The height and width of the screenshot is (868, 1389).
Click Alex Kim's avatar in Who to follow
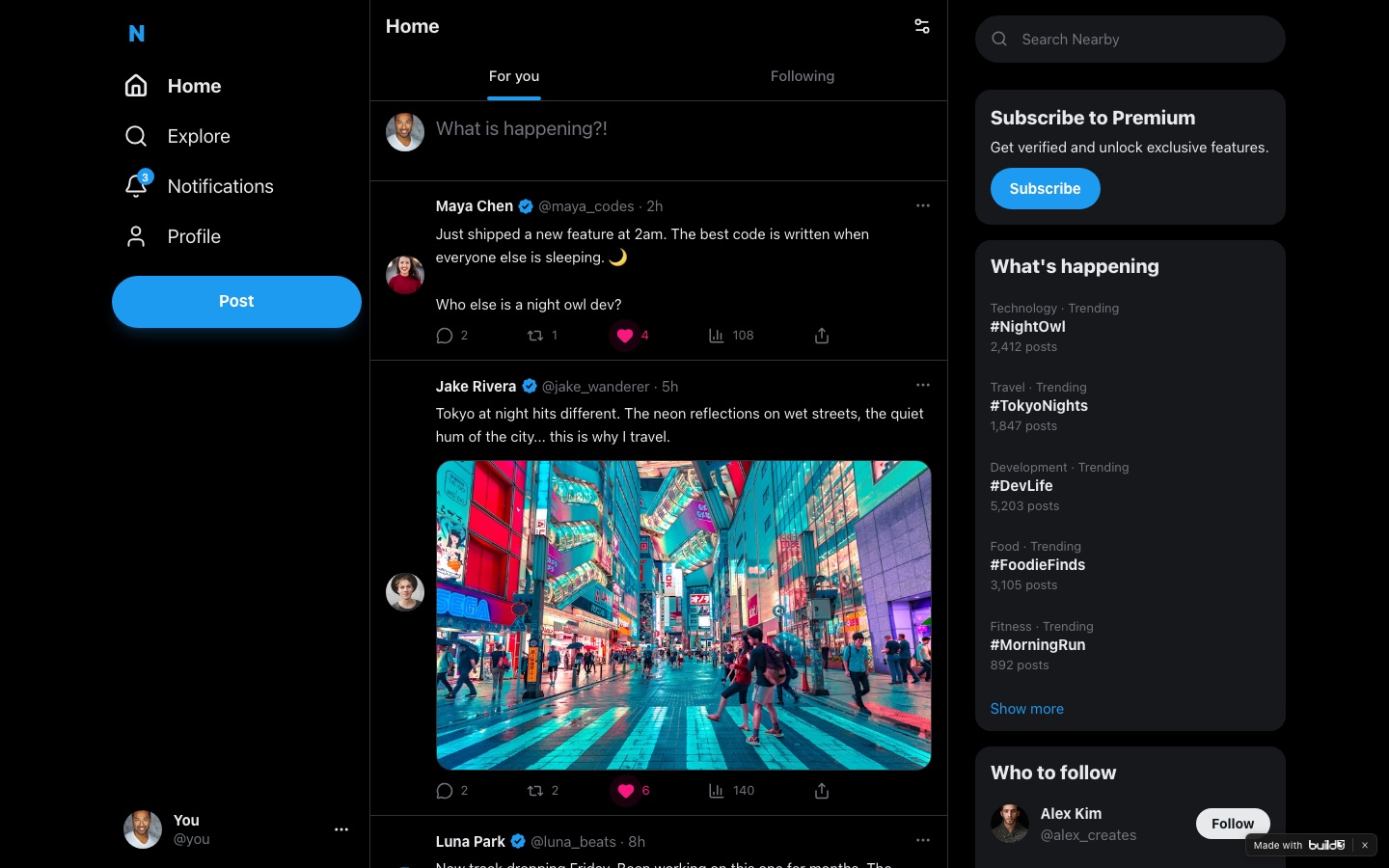1010,824
